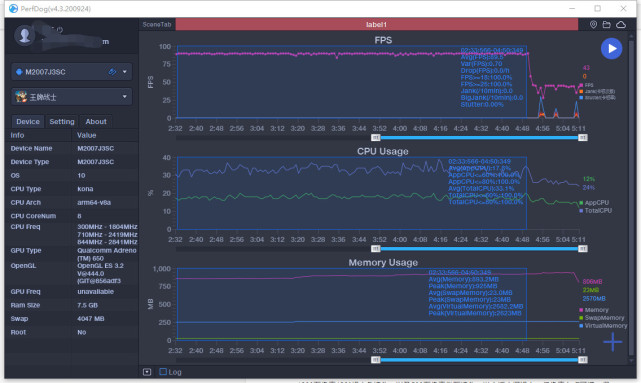641x383 pixels.
Task: Click the PerfDog logo in the title bar
Action: pos(13,9)
